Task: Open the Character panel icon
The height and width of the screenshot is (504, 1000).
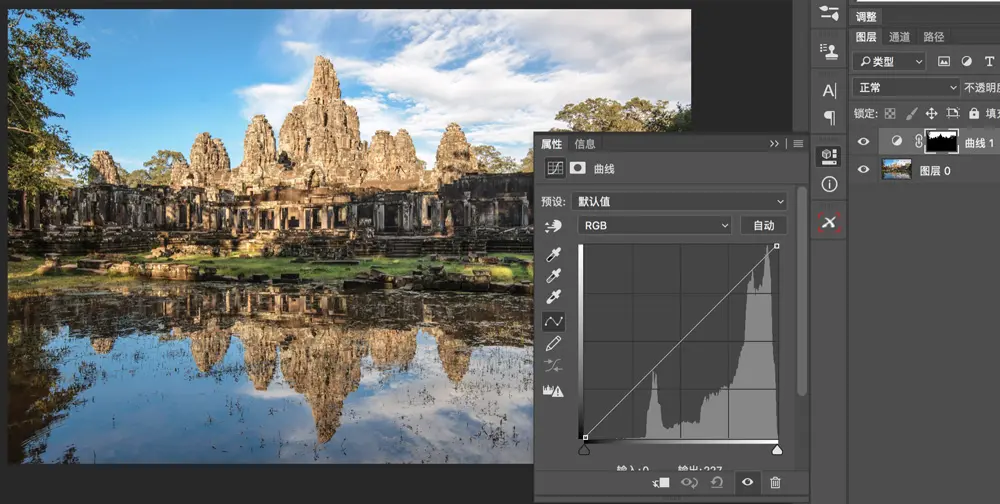Action: (829, 91)
